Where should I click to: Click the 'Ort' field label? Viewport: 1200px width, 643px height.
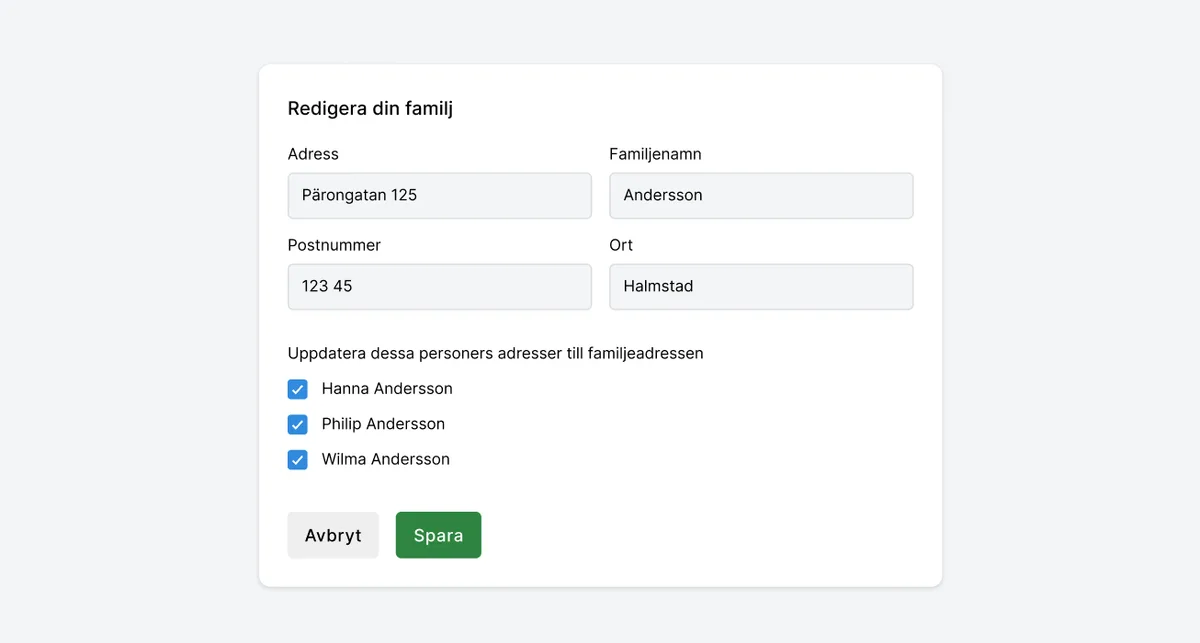point(621,245)
